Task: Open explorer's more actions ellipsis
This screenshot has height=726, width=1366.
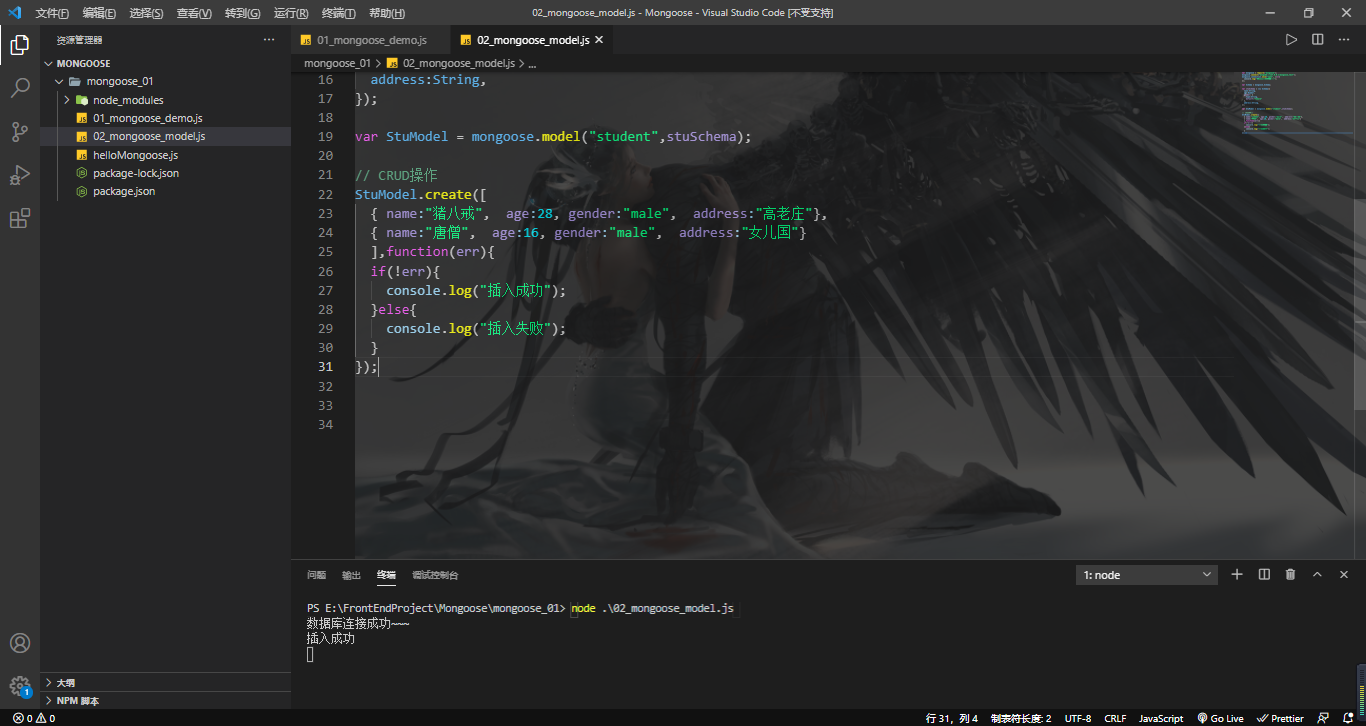Action: [269, 40]
